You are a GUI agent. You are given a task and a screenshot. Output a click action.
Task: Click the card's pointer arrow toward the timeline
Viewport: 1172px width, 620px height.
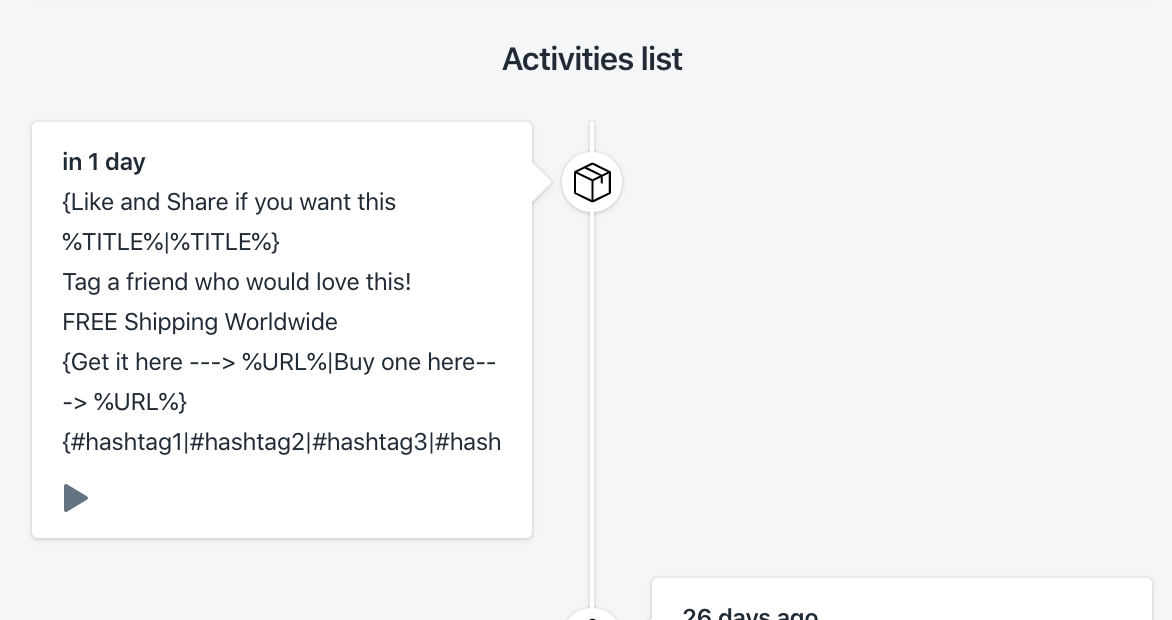click(543, 182)
